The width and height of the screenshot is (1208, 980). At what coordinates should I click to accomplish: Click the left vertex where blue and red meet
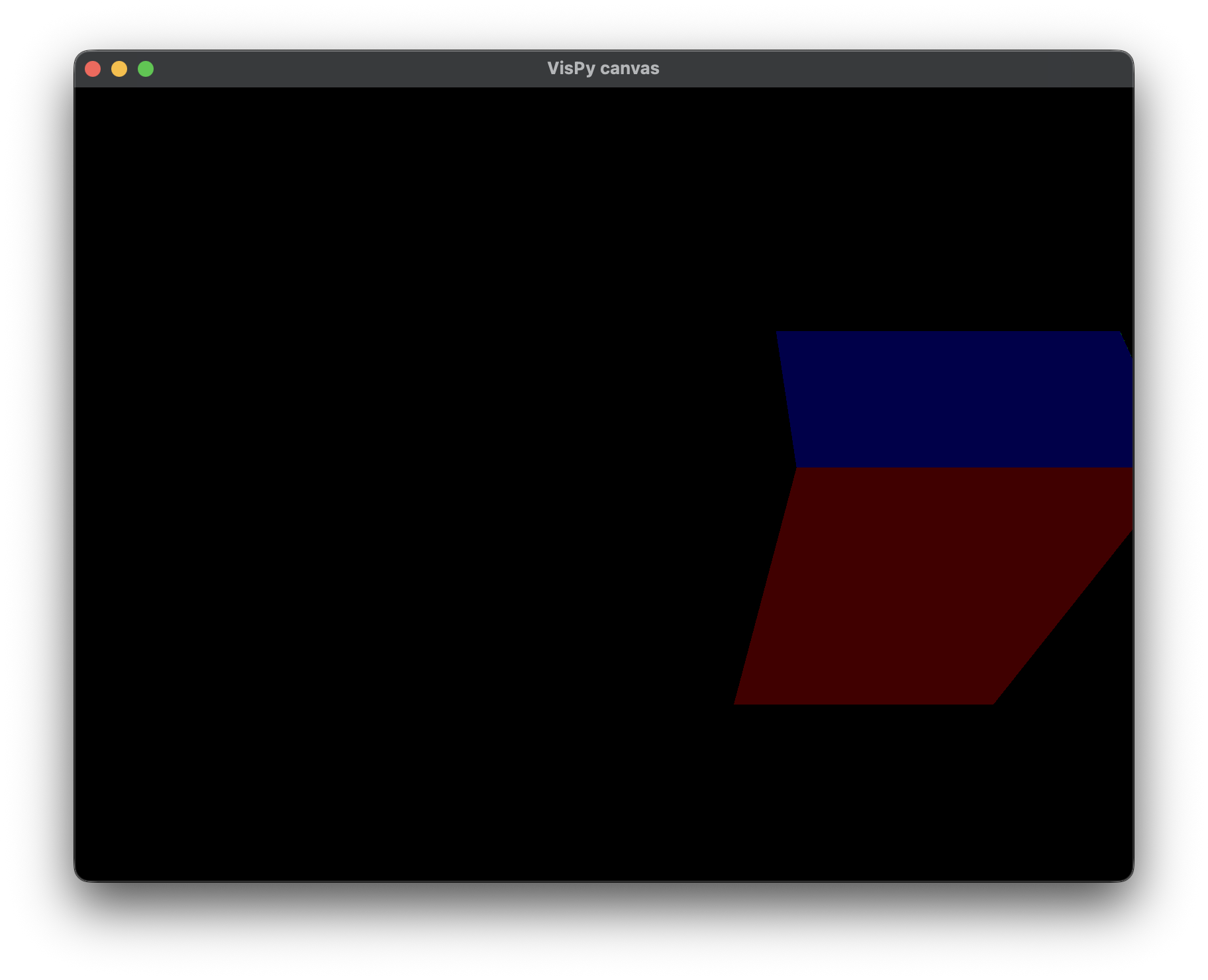pos(797,467)
